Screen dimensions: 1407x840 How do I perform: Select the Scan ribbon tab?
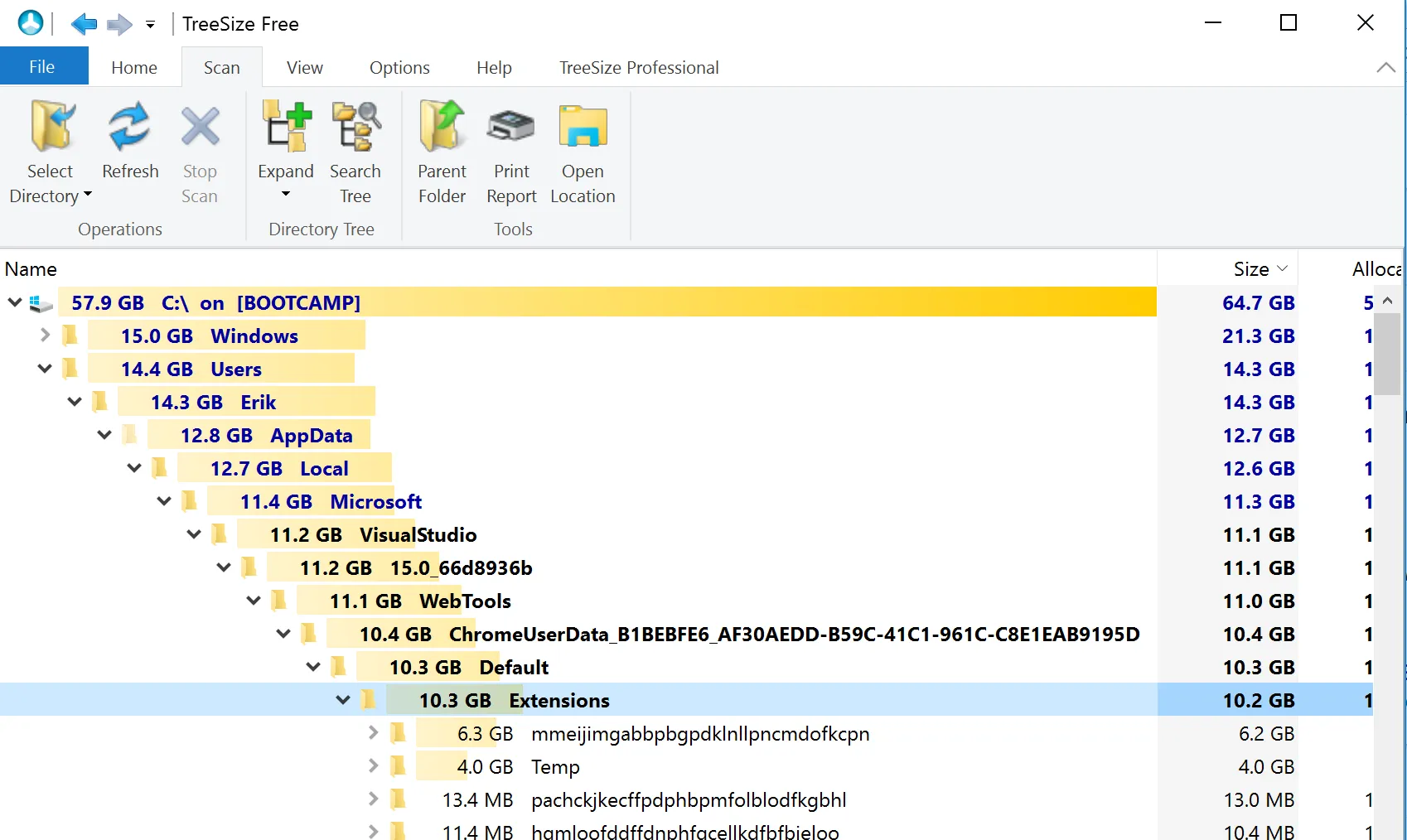[x=222, y=67]
